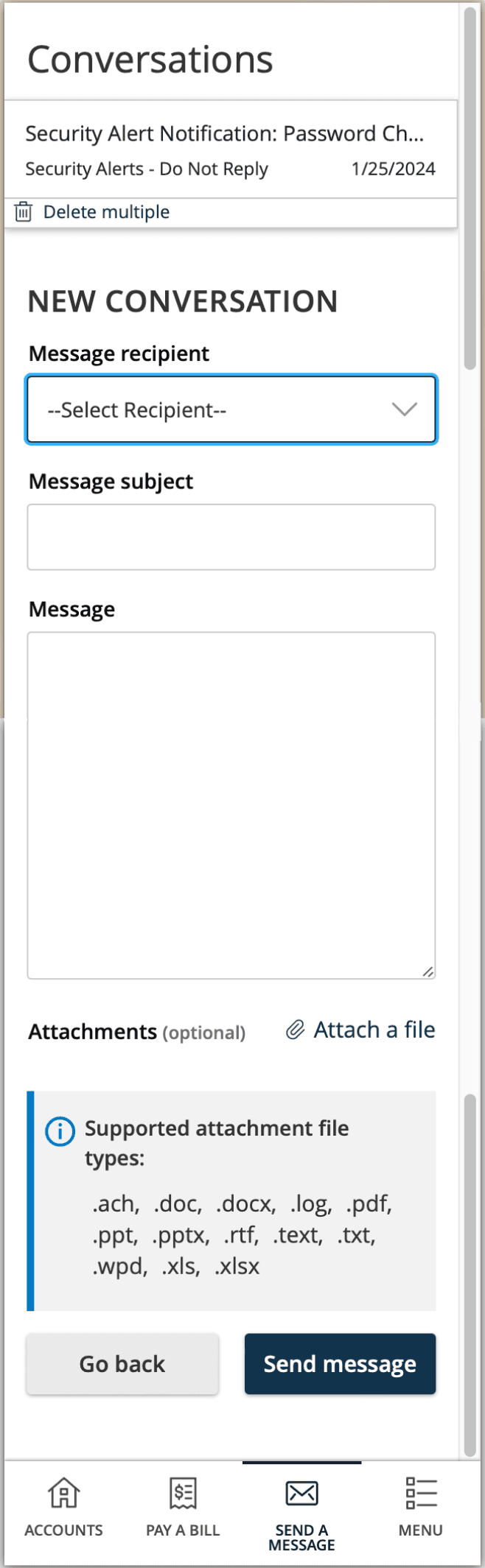Select the ACCOUNTS tab label
Screen dimensions: 485x1568
(x=63, y=1530)
